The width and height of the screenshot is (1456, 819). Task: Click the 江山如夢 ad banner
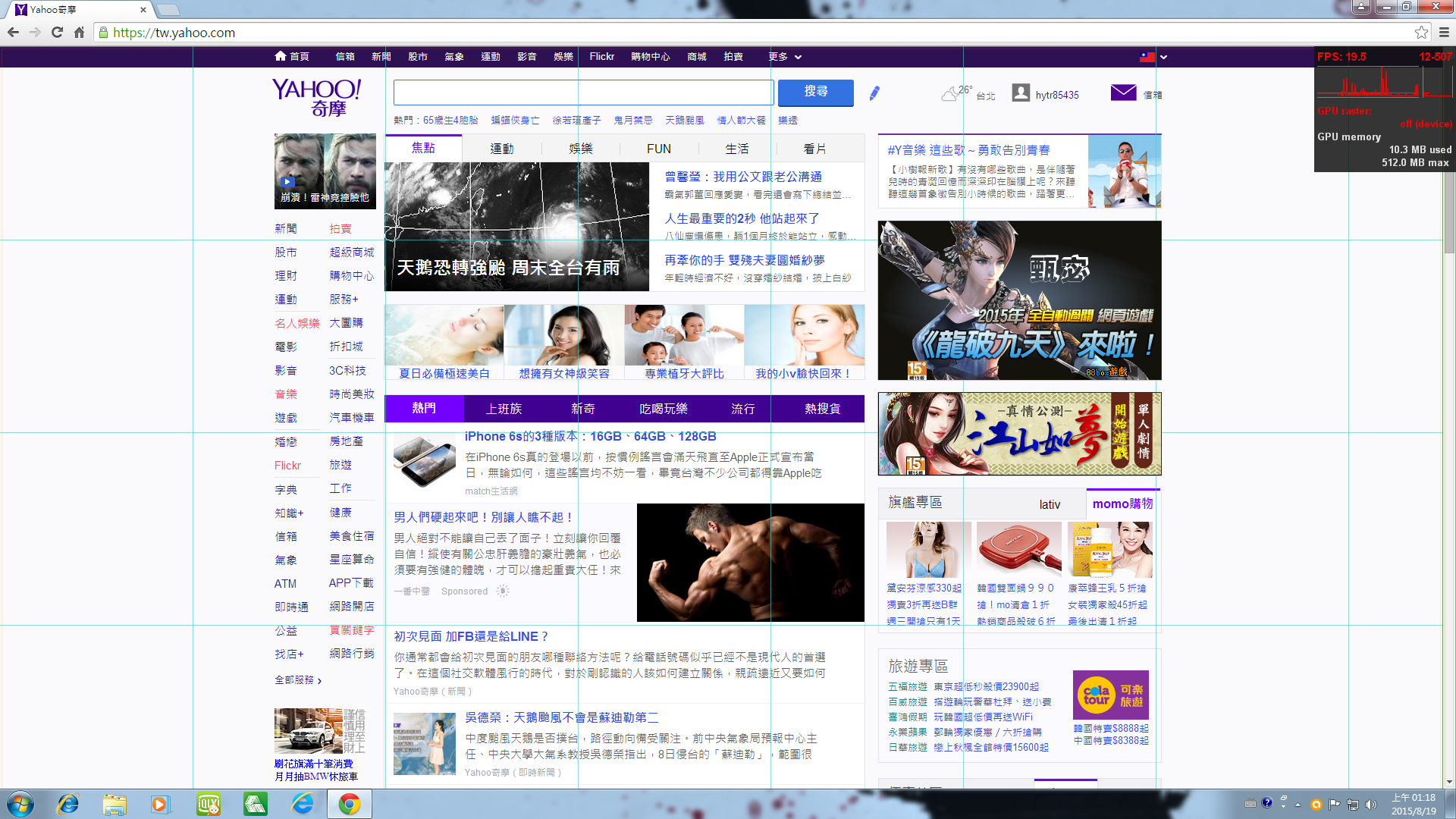[x=1019, y=434]
